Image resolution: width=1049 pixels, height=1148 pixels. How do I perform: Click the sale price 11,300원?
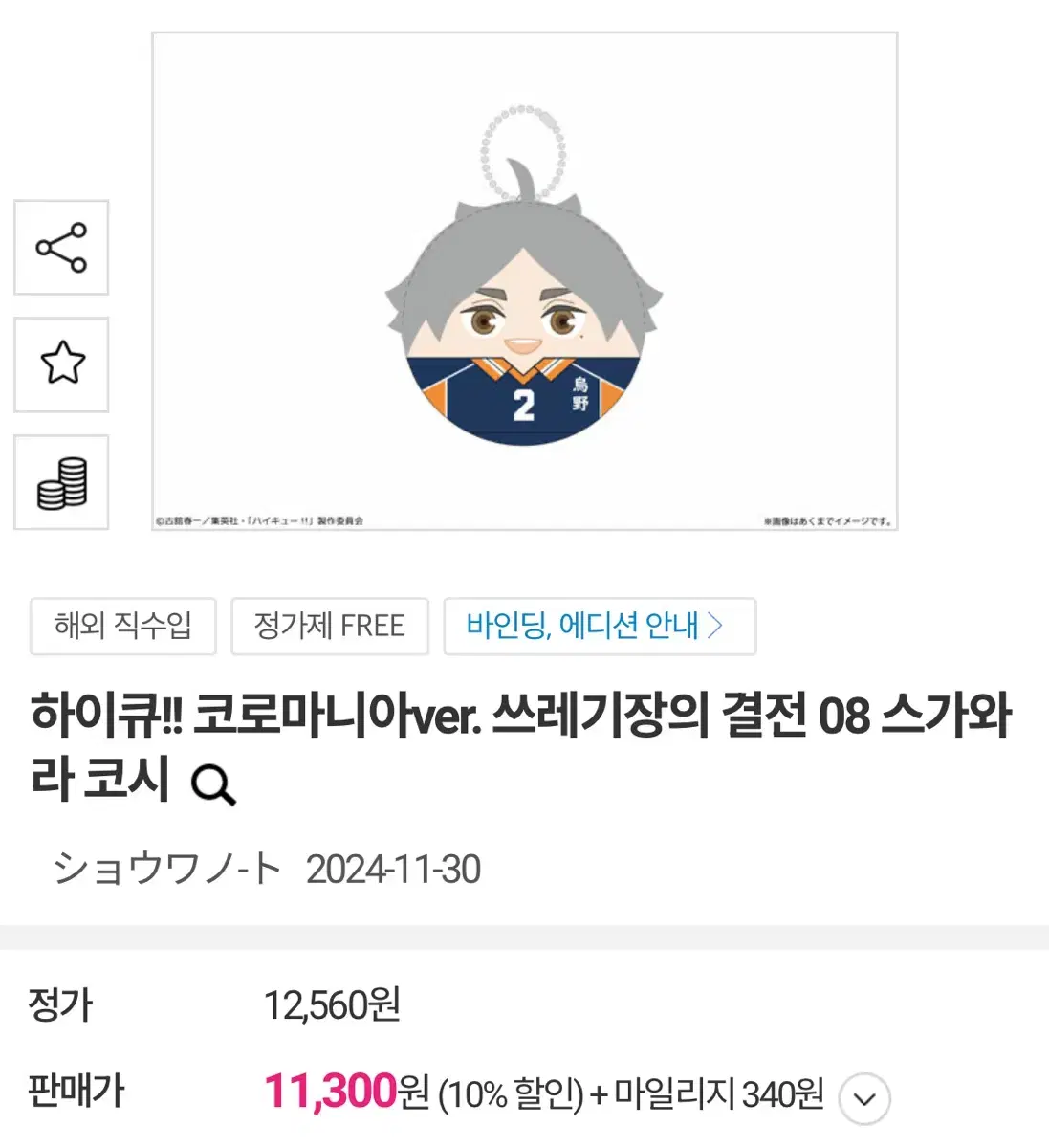346,1091
